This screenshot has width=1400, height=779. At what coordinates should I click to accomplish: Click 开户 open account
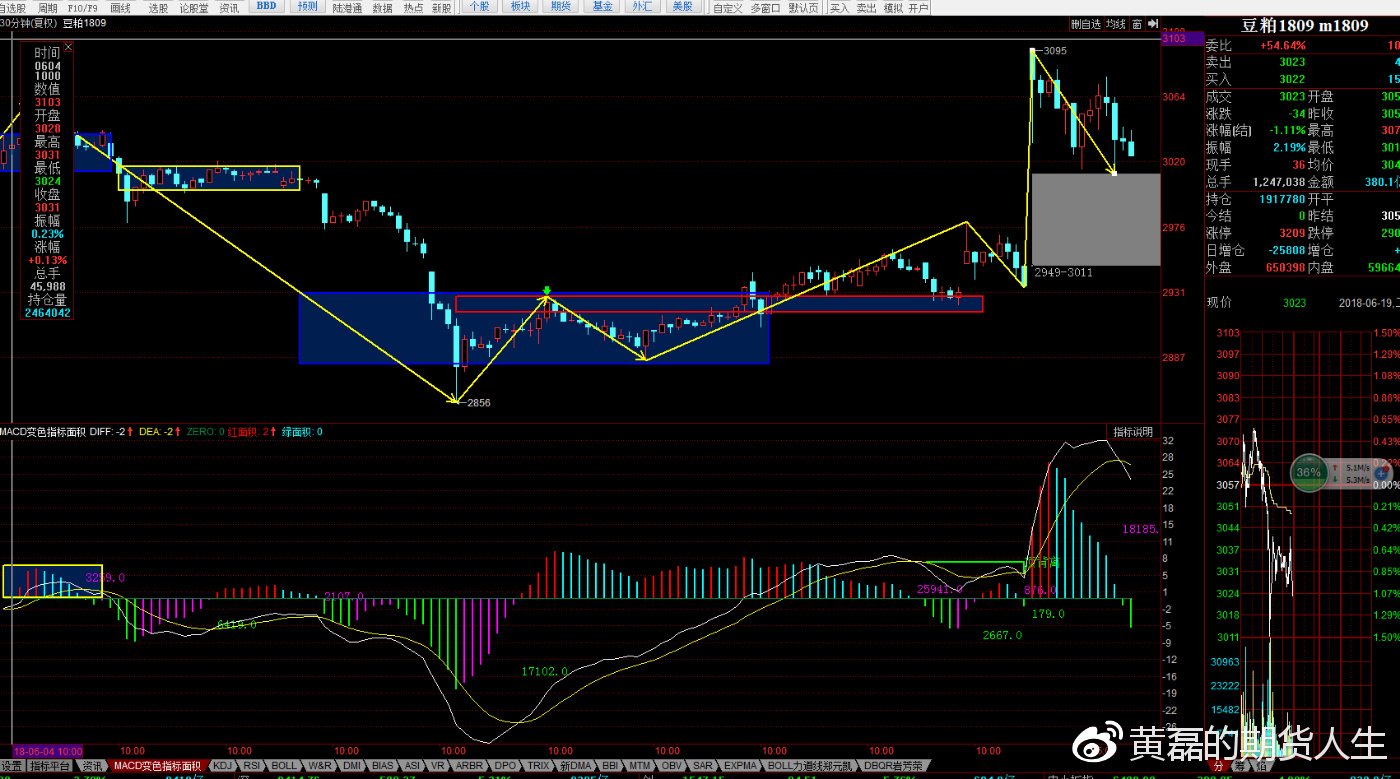tap(918, 7)
